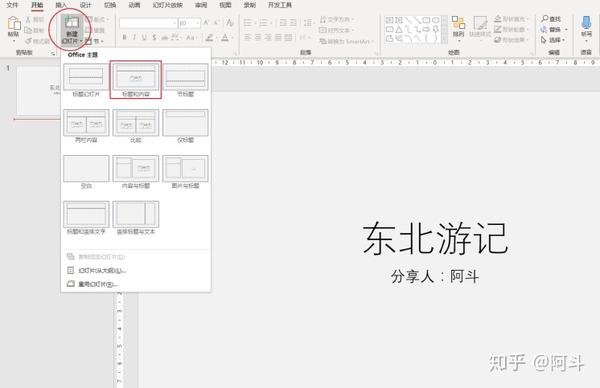Viewport: 600px width, 388px height.
Task: Select the down arrow shape in gallery
Action: 435,29
